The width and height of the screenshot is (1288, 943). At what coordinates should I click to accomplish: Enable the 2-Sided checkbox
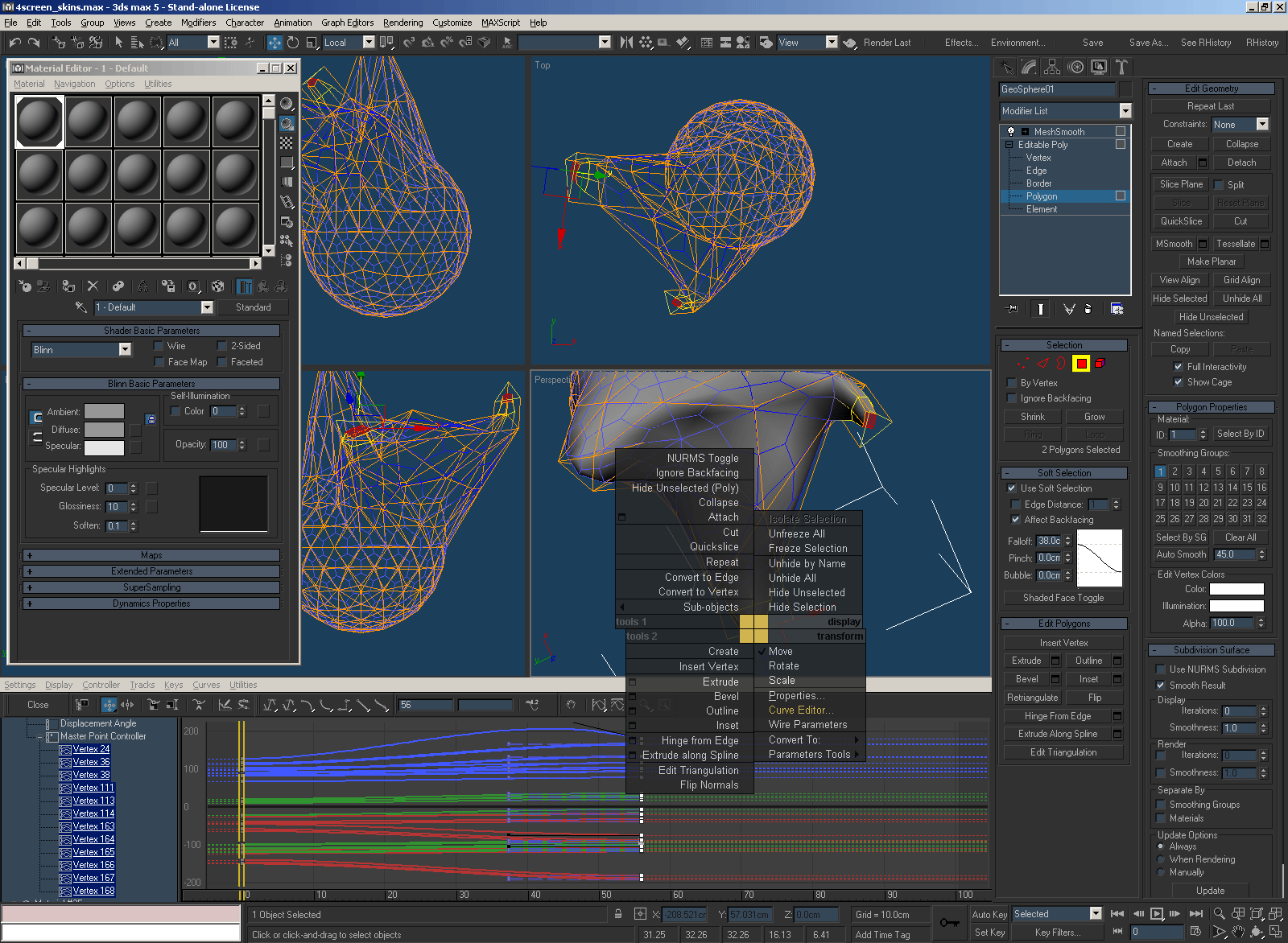[222, 346]
